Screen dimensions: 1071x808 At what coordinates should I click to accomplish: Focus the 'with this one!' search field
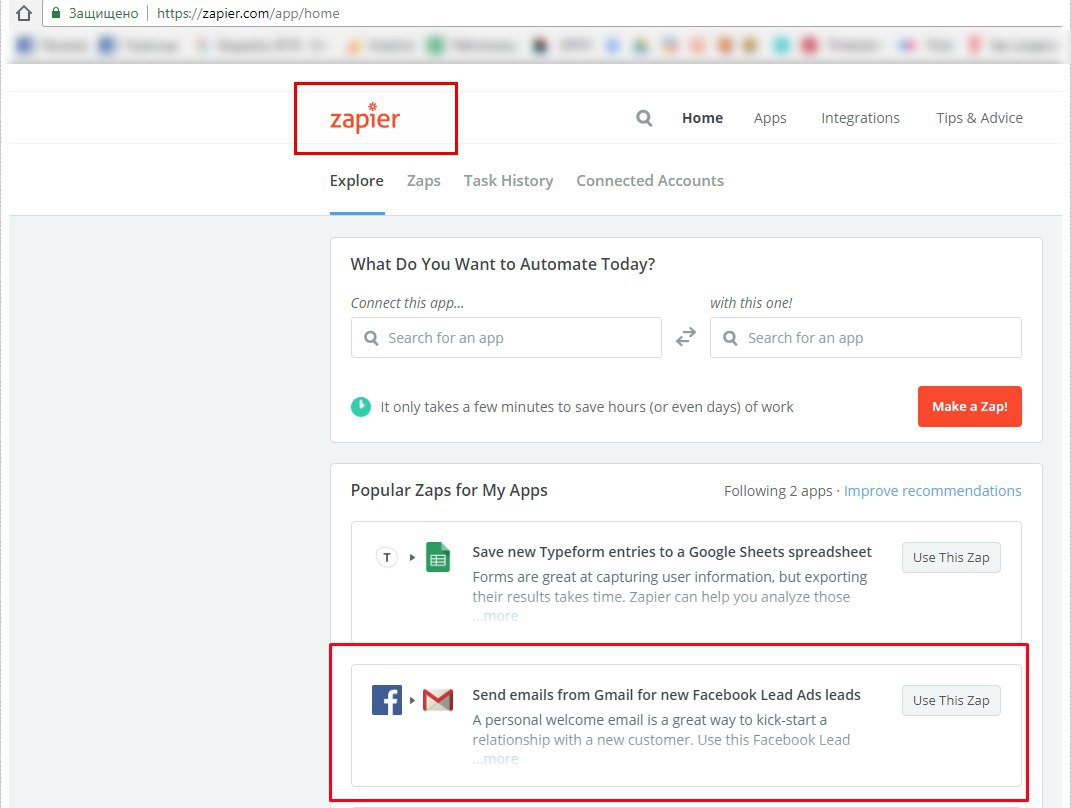865,337
